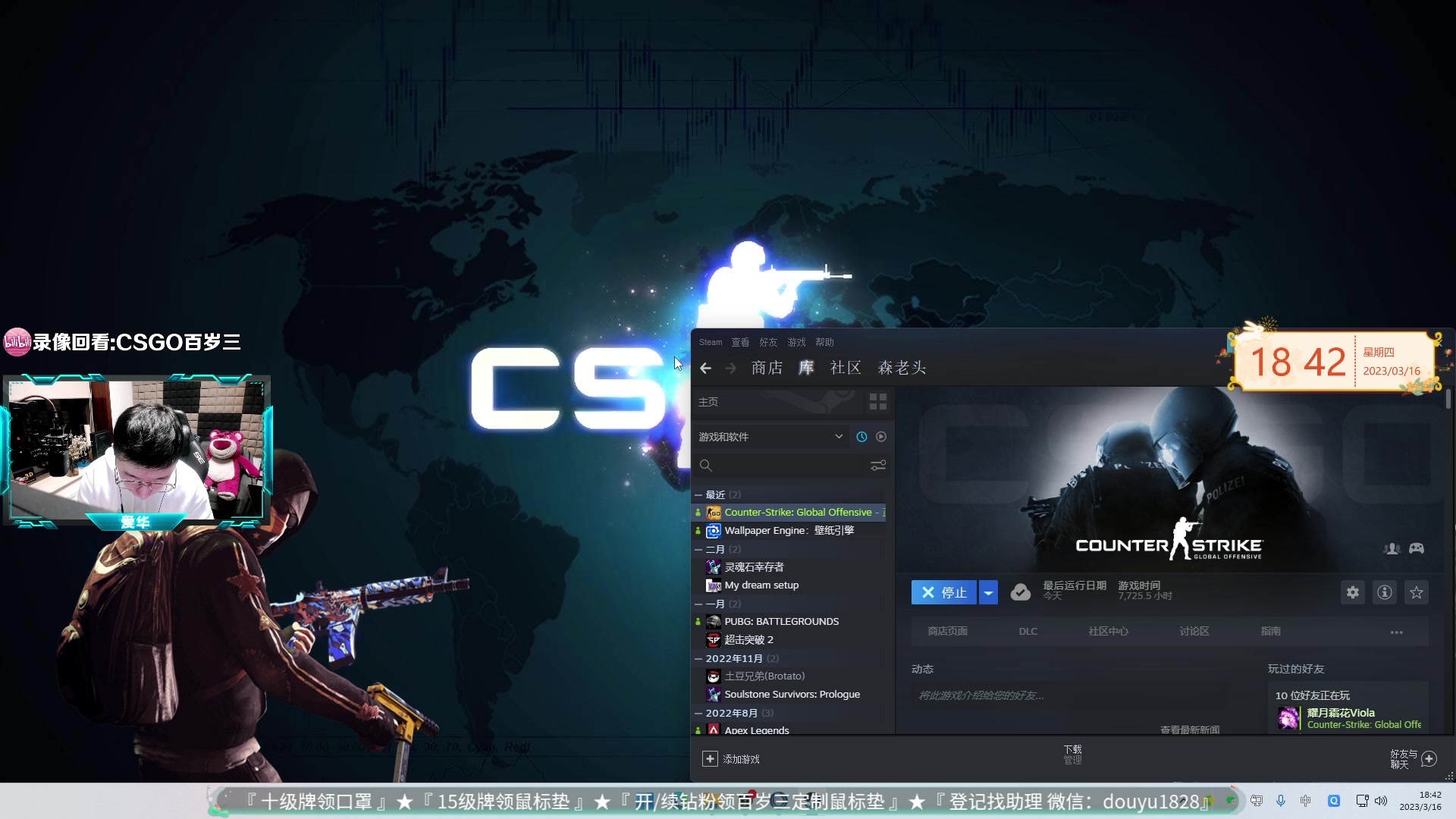1456x819 pixels.
Task: Open game settings gear icon
Action: pyautogui.click(x=1353, y=592)
